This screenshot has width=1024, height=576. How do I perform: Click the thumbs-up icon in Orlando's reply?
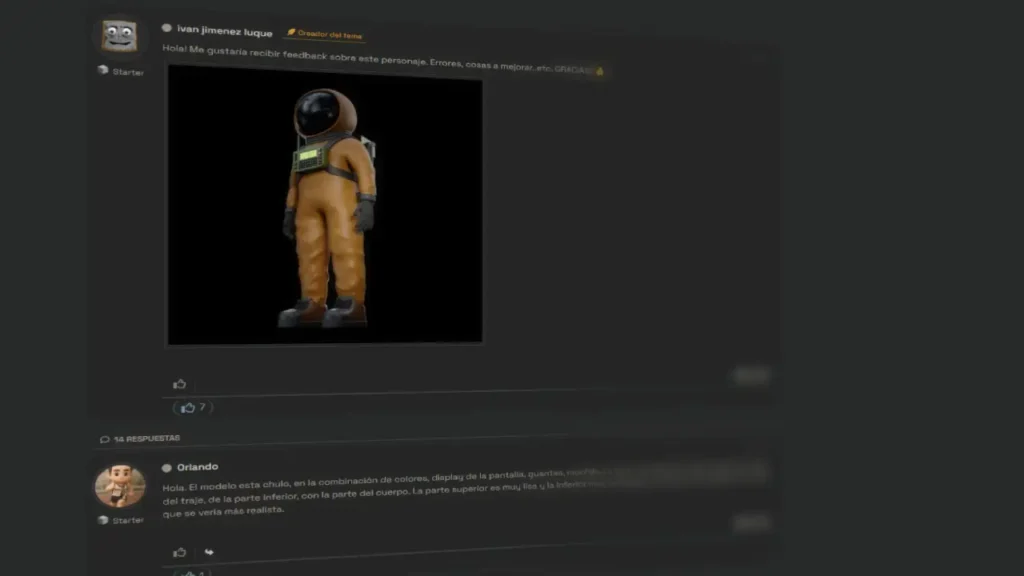point(180,552)
